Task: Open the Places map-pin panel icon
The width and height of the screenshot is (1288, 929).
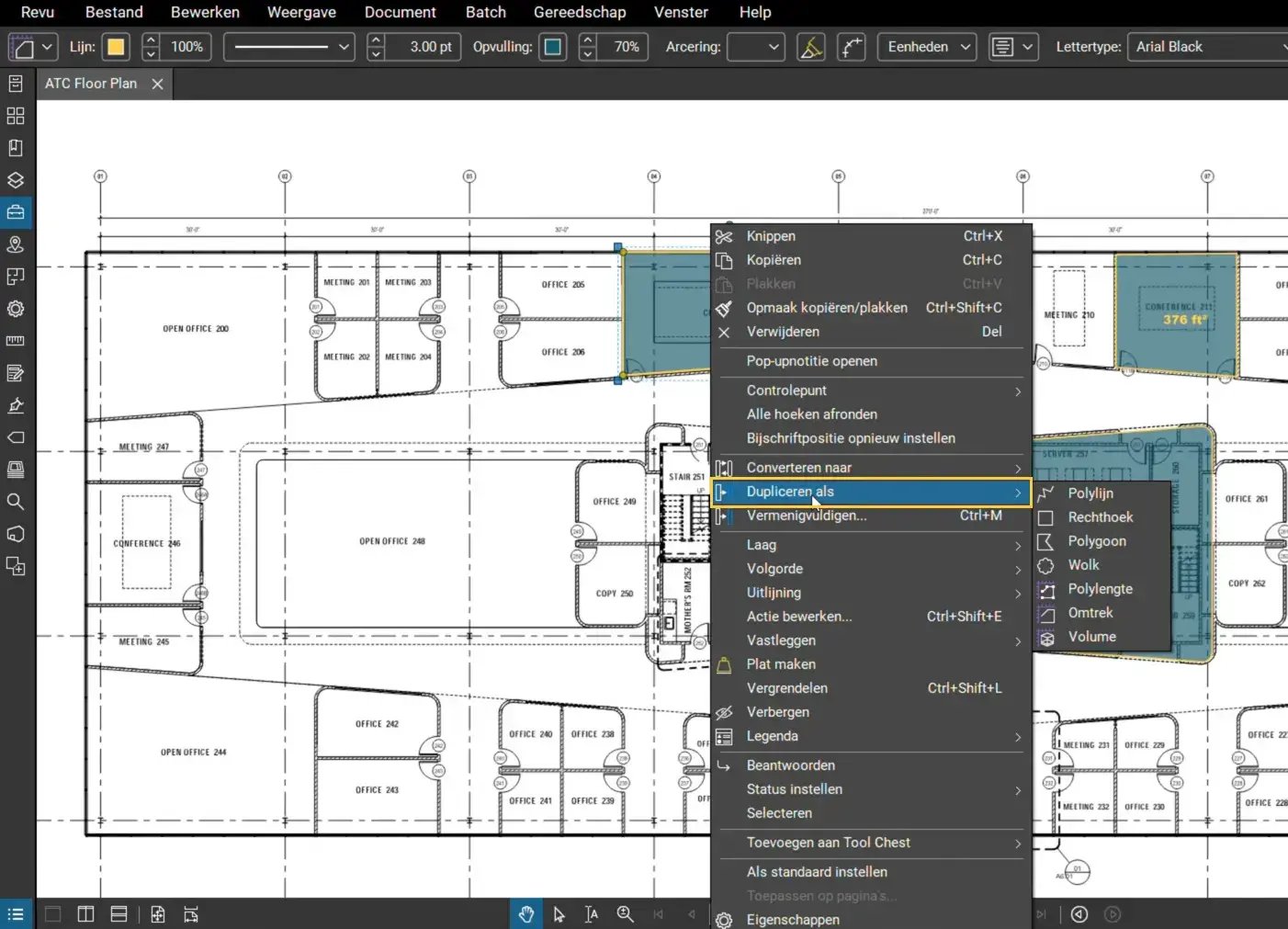Action: pyautogui.click(x=16, y=244)
